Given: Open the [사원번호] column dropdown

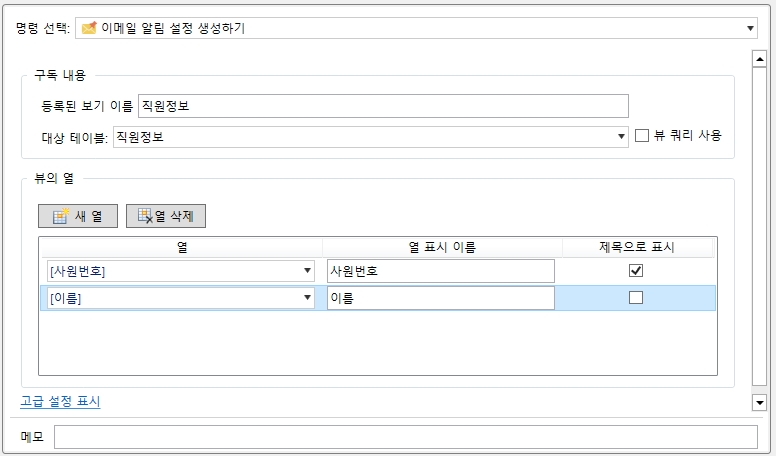Looking at the screenshot, I should point(307,271).
